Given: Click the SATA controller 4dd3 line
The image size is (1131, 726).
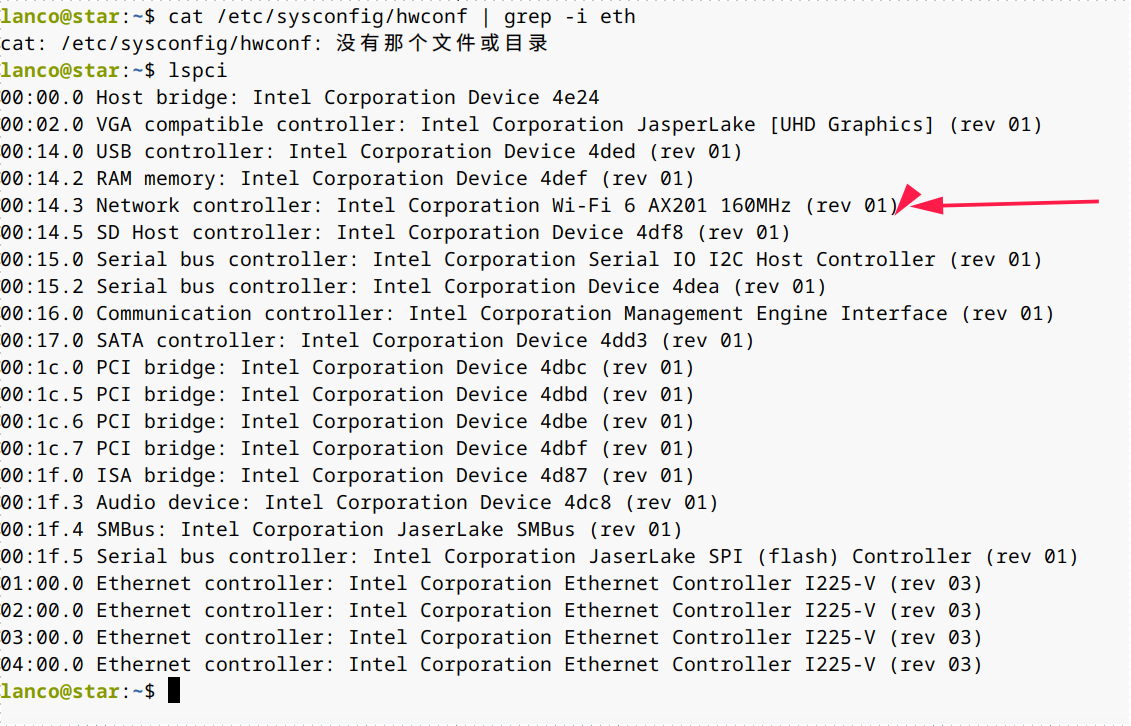Looking at the screenshot, I should point(377,341).
